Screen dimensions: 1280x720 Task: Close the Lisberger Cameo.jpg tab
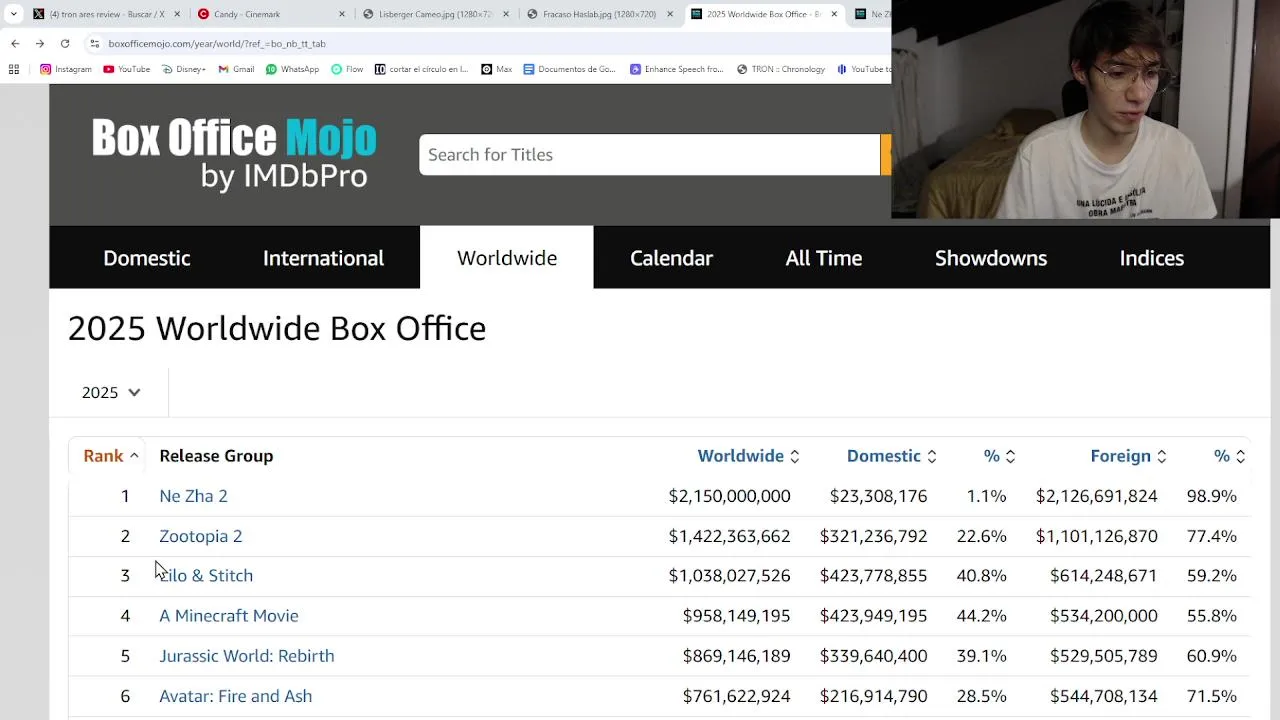(506, 14)
